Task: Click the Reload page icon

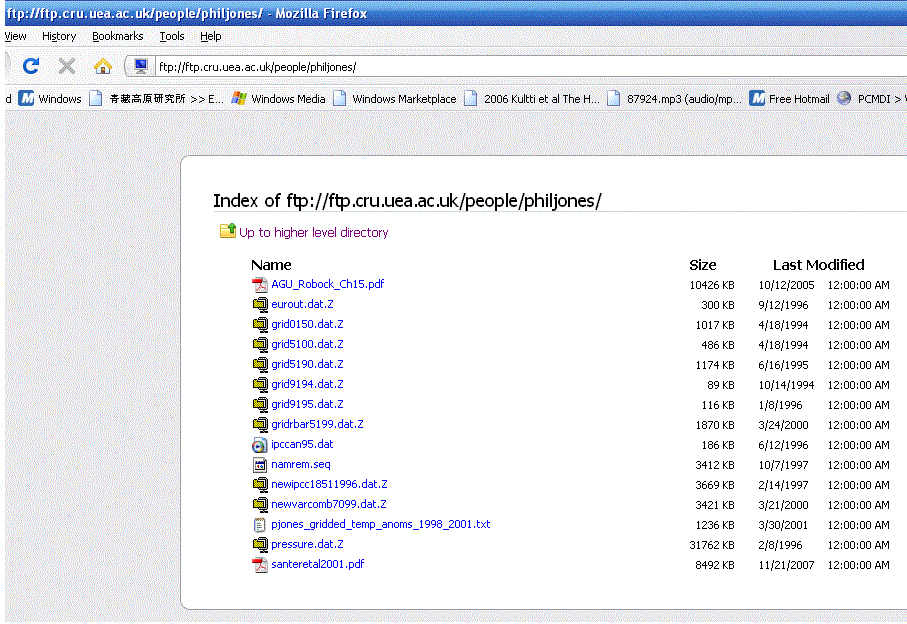Action: (x=31, y=67)
